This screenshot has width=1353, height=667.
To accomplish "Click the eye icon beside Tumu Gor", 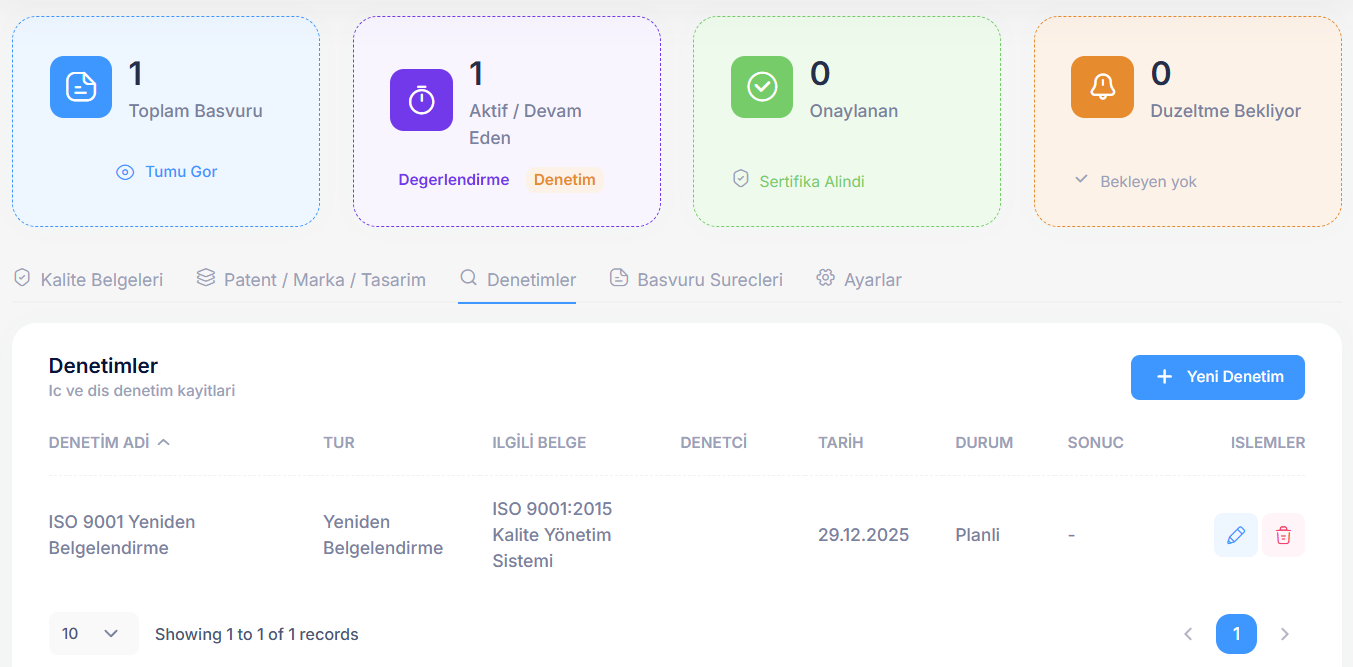I will tap(125, 172).
